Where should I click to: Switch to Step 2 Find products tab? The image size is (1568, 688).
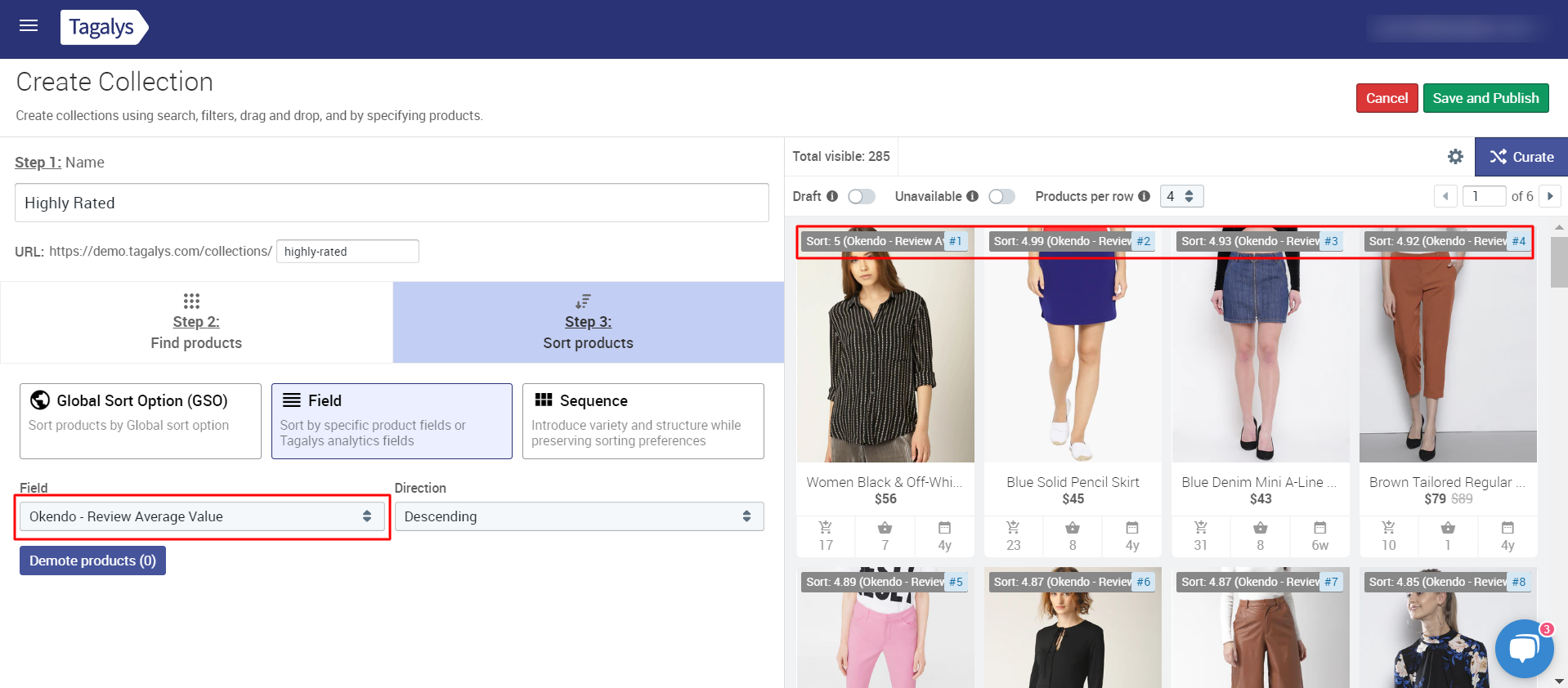click(196, 323)
